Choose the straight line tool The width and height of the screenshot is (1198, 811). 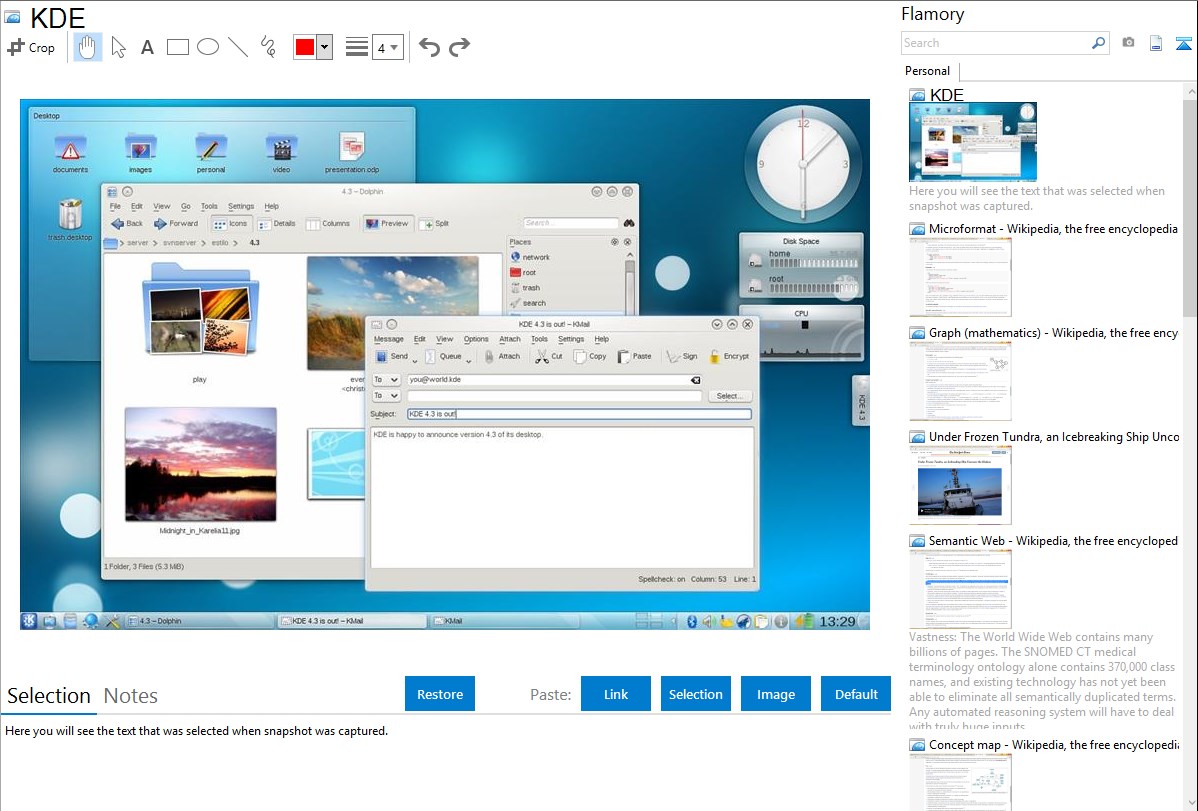238,47
